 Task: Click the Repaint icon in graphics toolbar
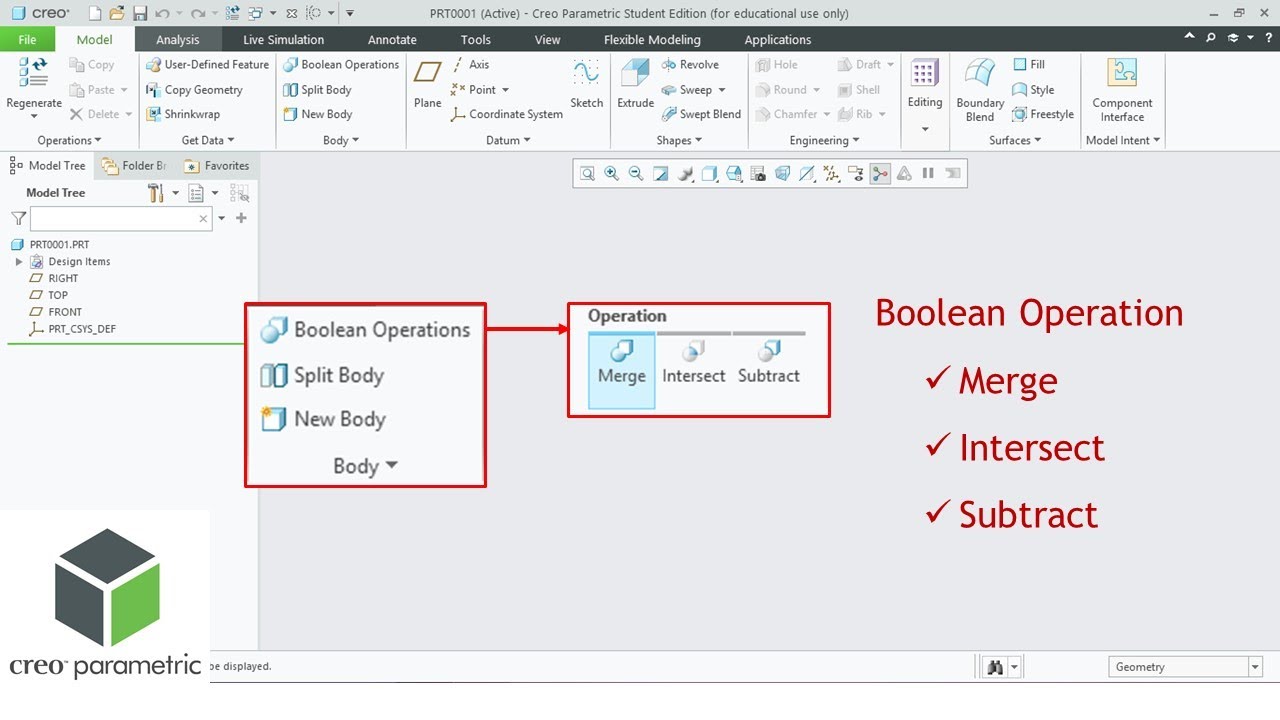pos(661,174)
